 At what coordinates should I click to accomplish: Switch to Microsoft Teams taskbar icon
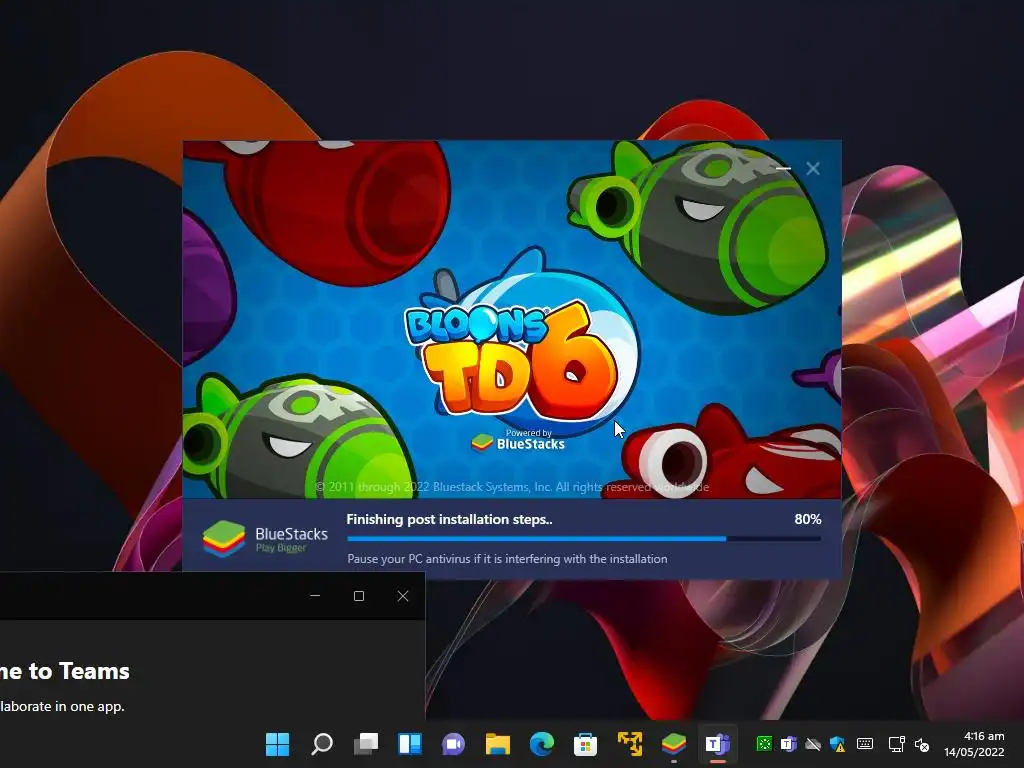coord(717,744)
